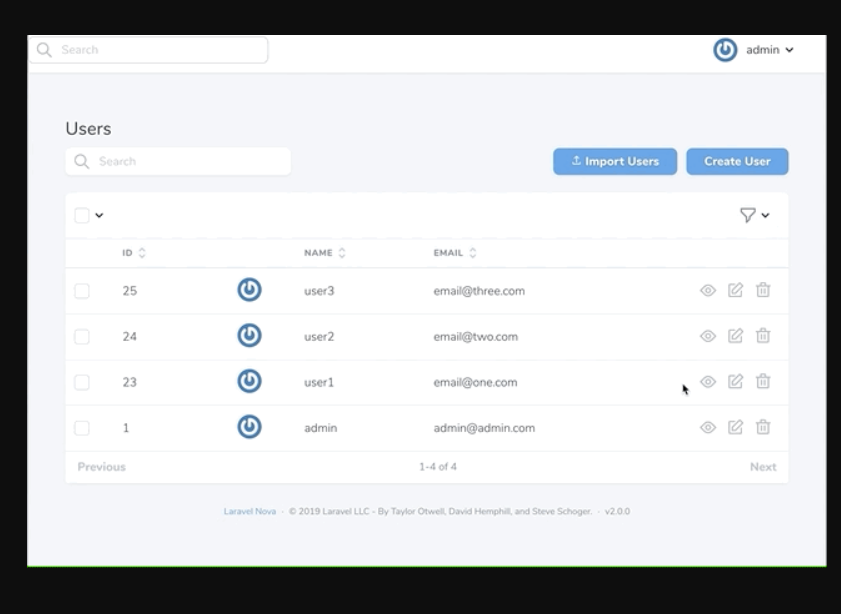View user3 details via eye icon
Screen dimensions: 841x614
[x=708, y=290]
